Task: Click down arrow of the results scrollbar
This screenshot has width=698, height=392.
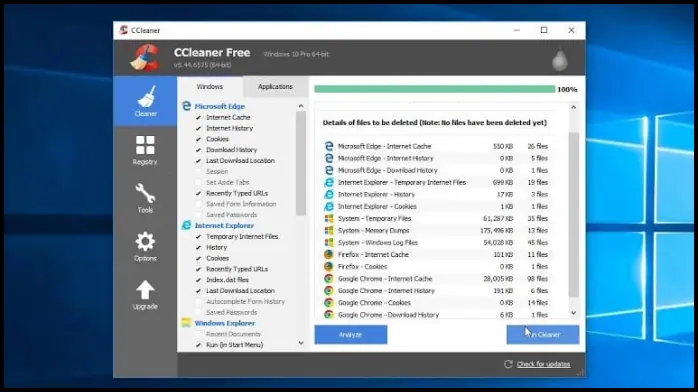Action: click(x=573, y=313)
